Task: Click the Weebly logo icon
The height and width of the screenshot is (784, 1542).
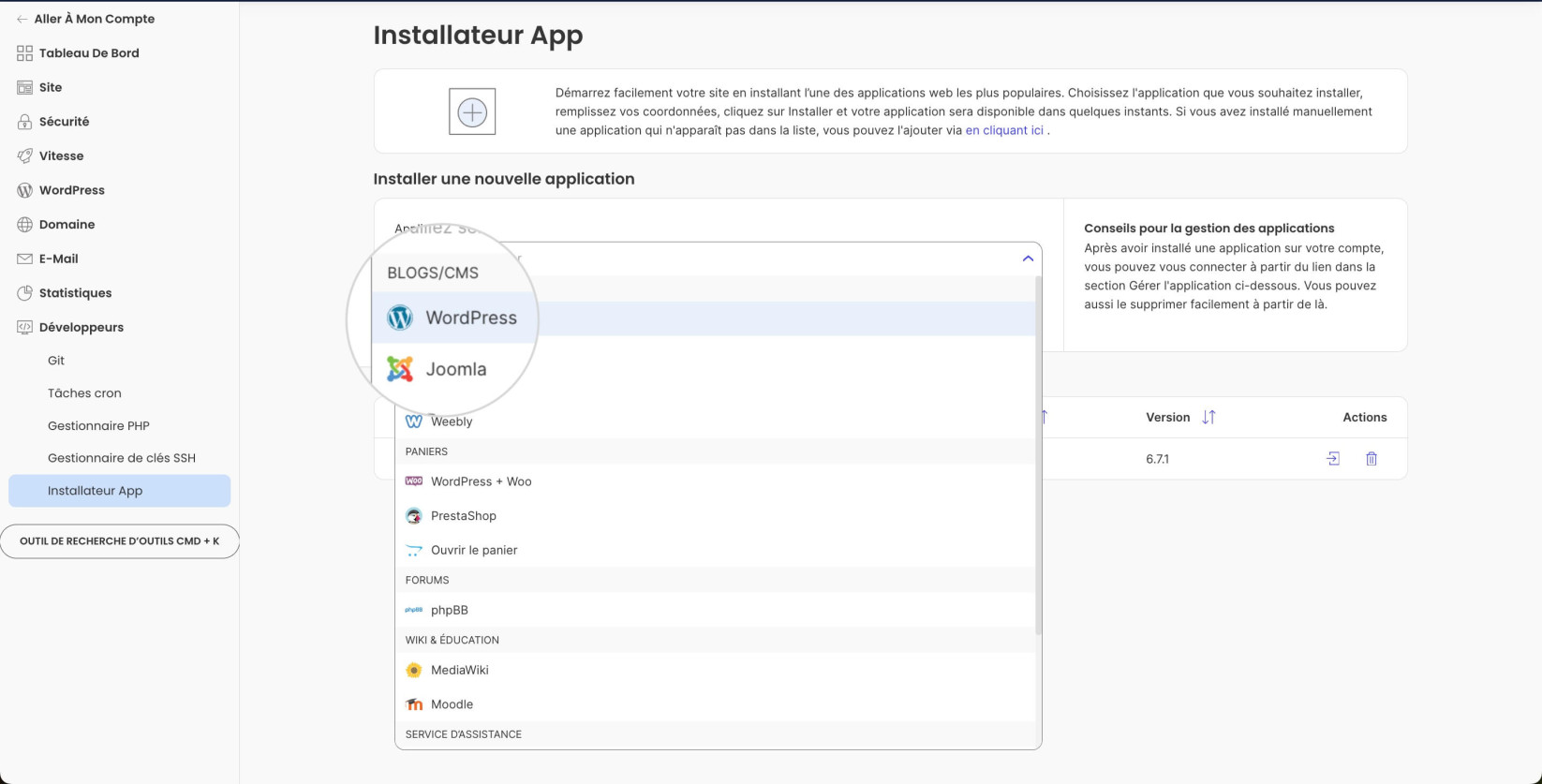Action: (x=413, y=422)
